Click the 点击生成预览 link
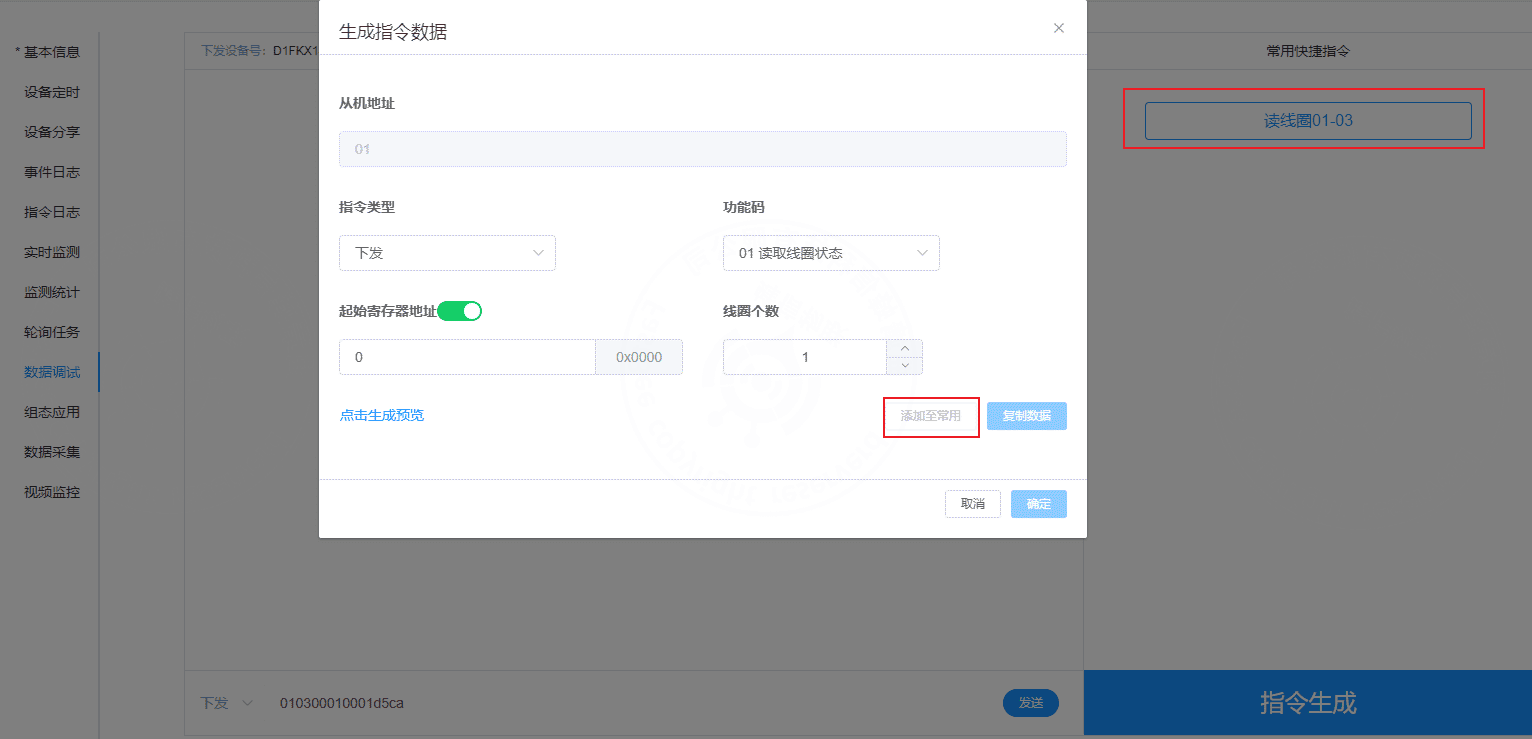Screen dimensions: 1532x739 [382, 415]
